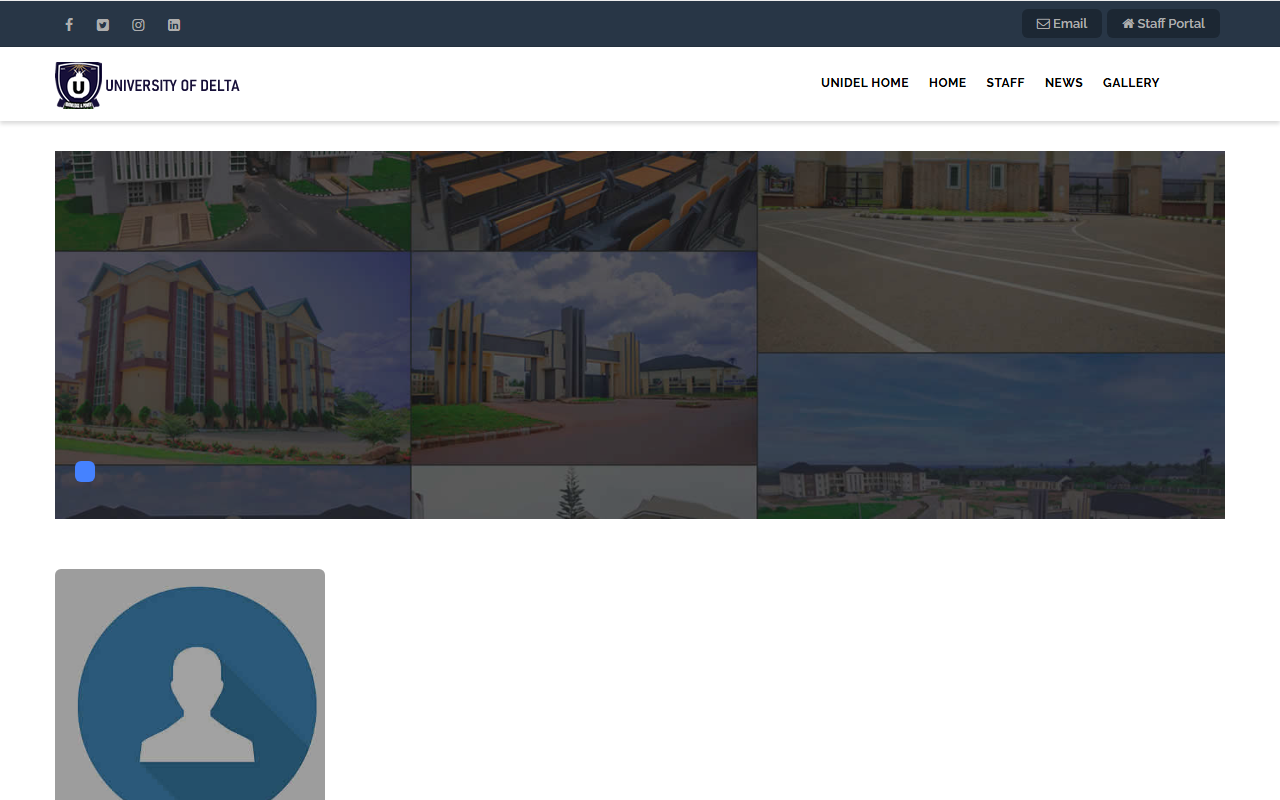Click the blue square on banner

coord(85,472)
